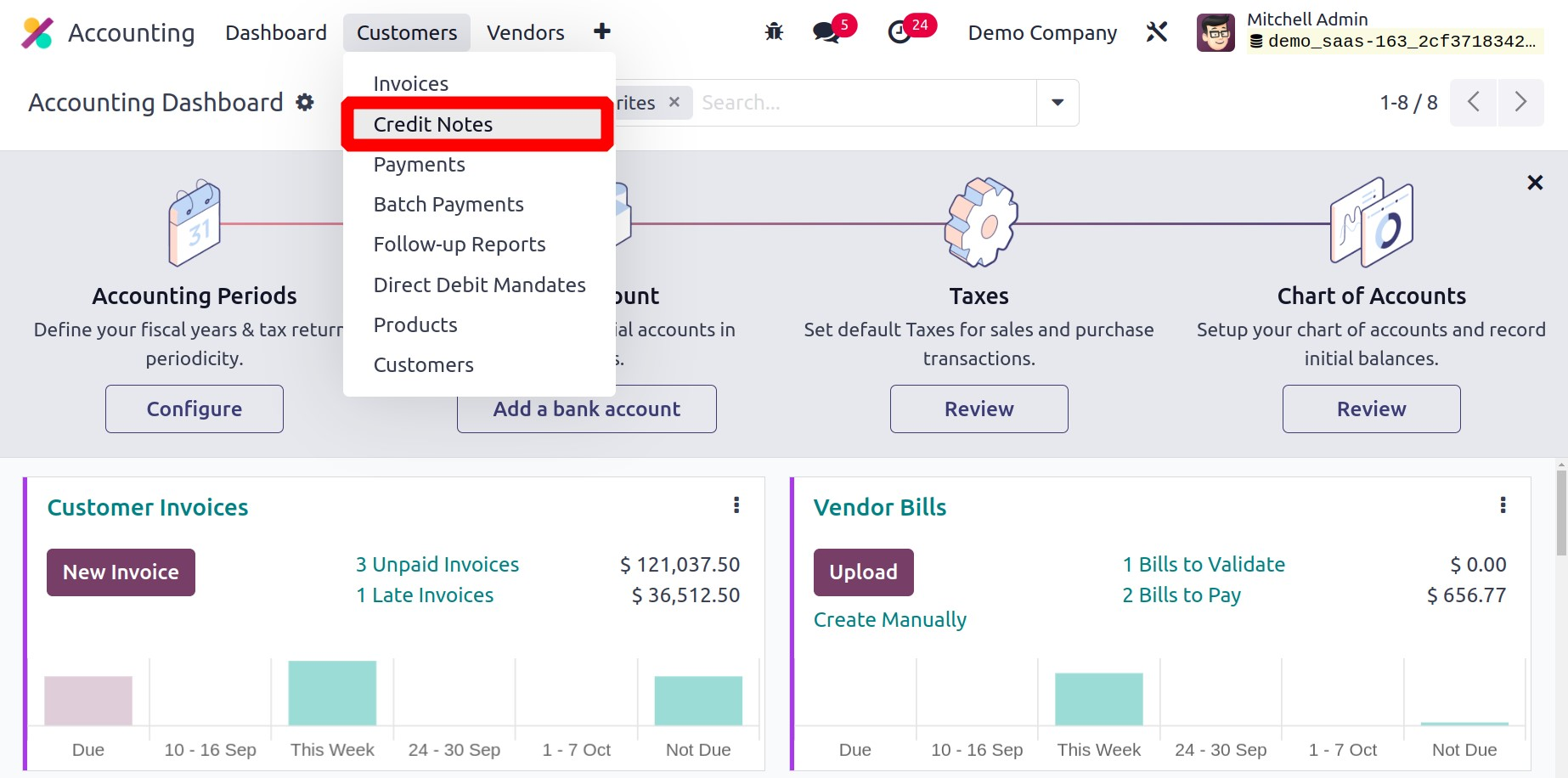Choose Follow-up Reports menu entry
Image resolution: width=1568 pixels, height=778 pixels.
pyautogui.click(x=460, y=245)
